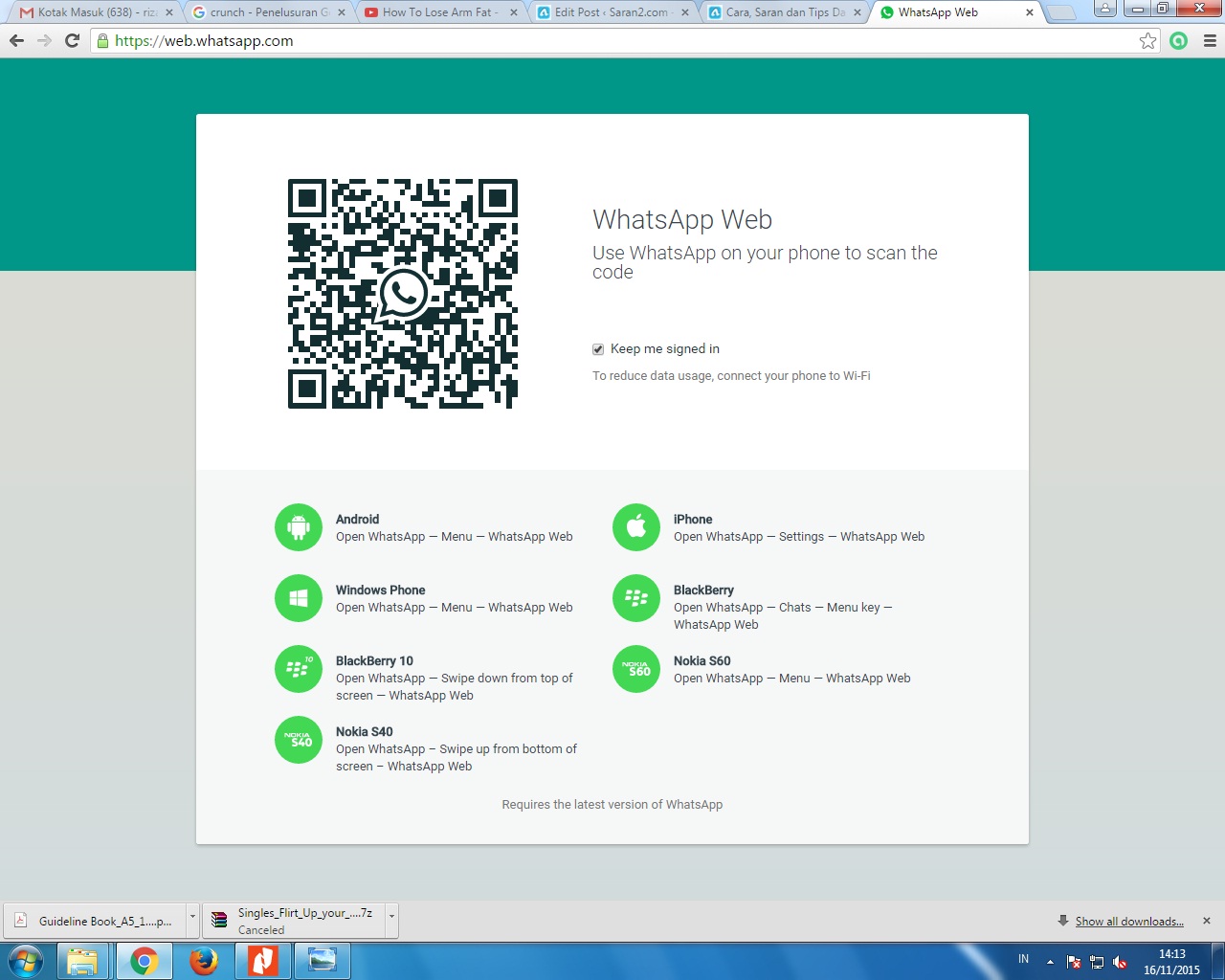Open a new browser tab
This screenshot has width=1225, height=980.
tap(1061, 12)
